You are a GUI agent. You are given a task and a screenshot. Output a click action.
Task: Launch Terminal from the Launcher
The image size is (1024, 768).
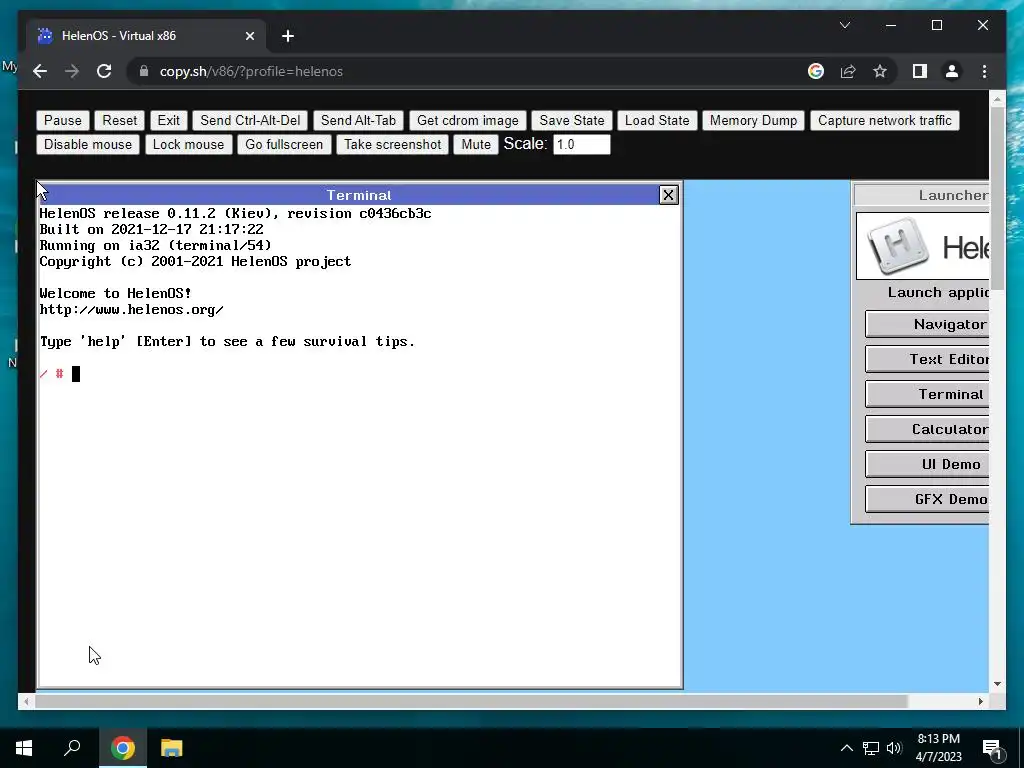point(927,394)
